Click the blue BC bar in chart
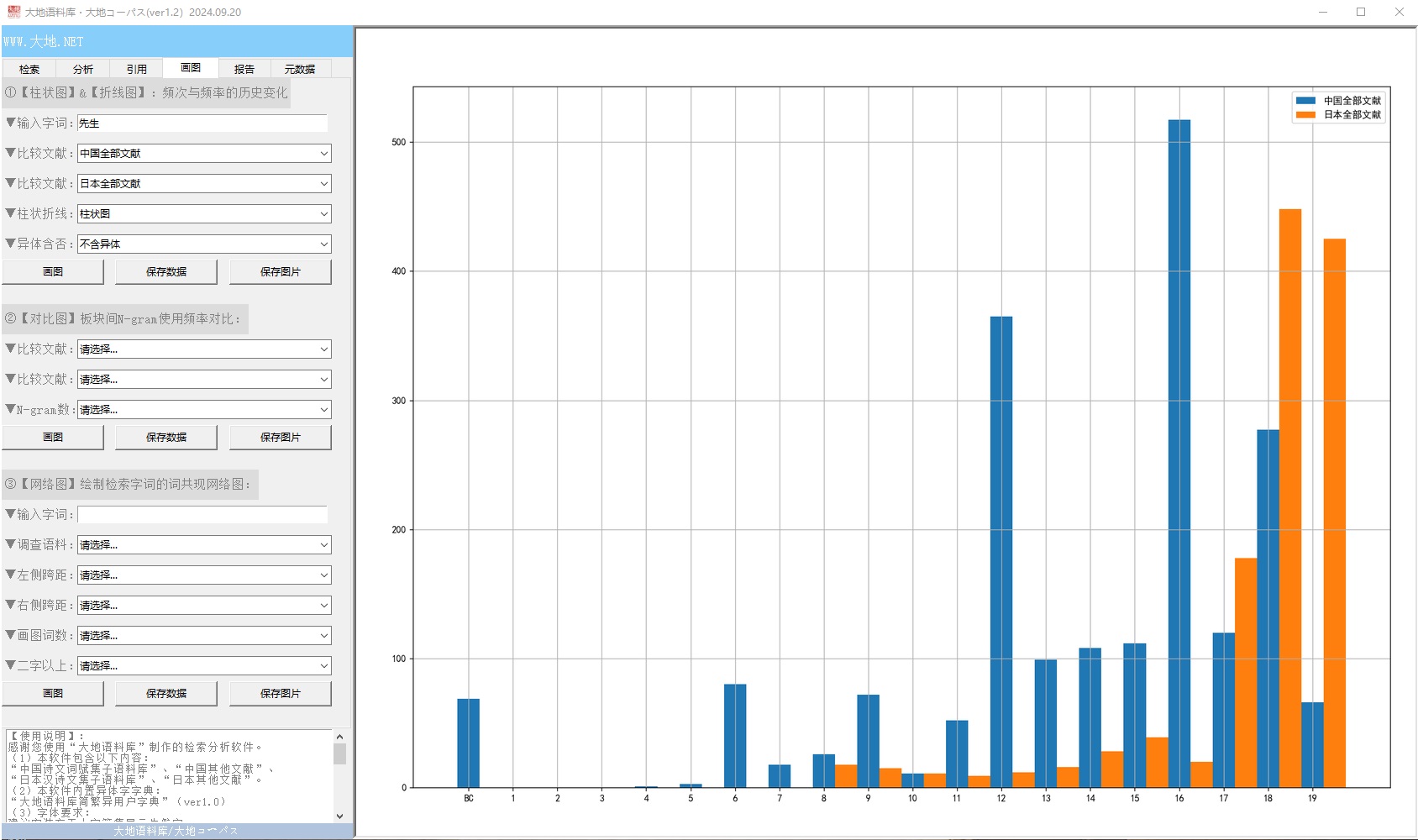The height and width of the screenshot is (840, 1418). pos(469,743)
